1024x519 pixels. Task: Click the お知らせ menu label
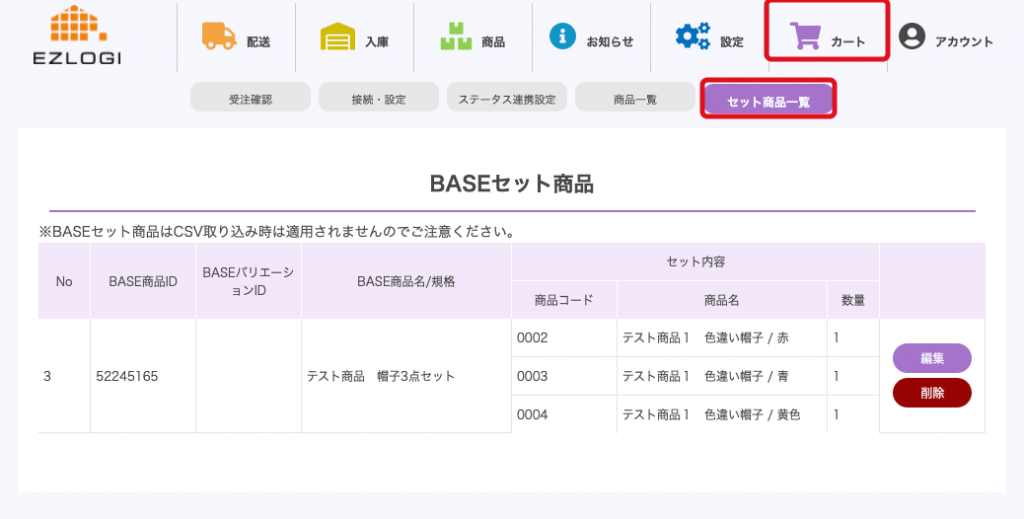coord(610,42)
